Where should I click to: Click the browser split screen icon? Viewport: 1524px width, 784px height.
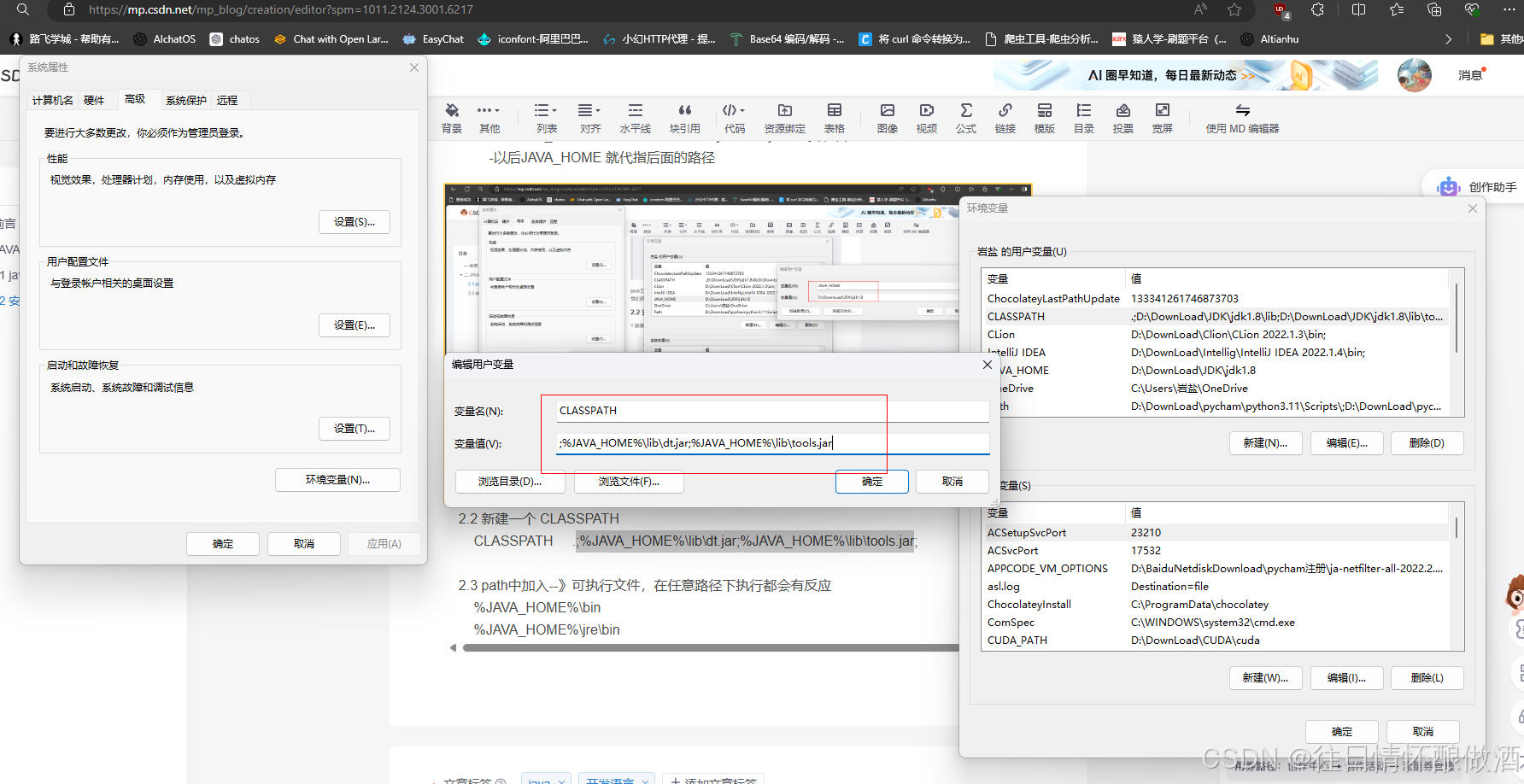[1359, 10]
